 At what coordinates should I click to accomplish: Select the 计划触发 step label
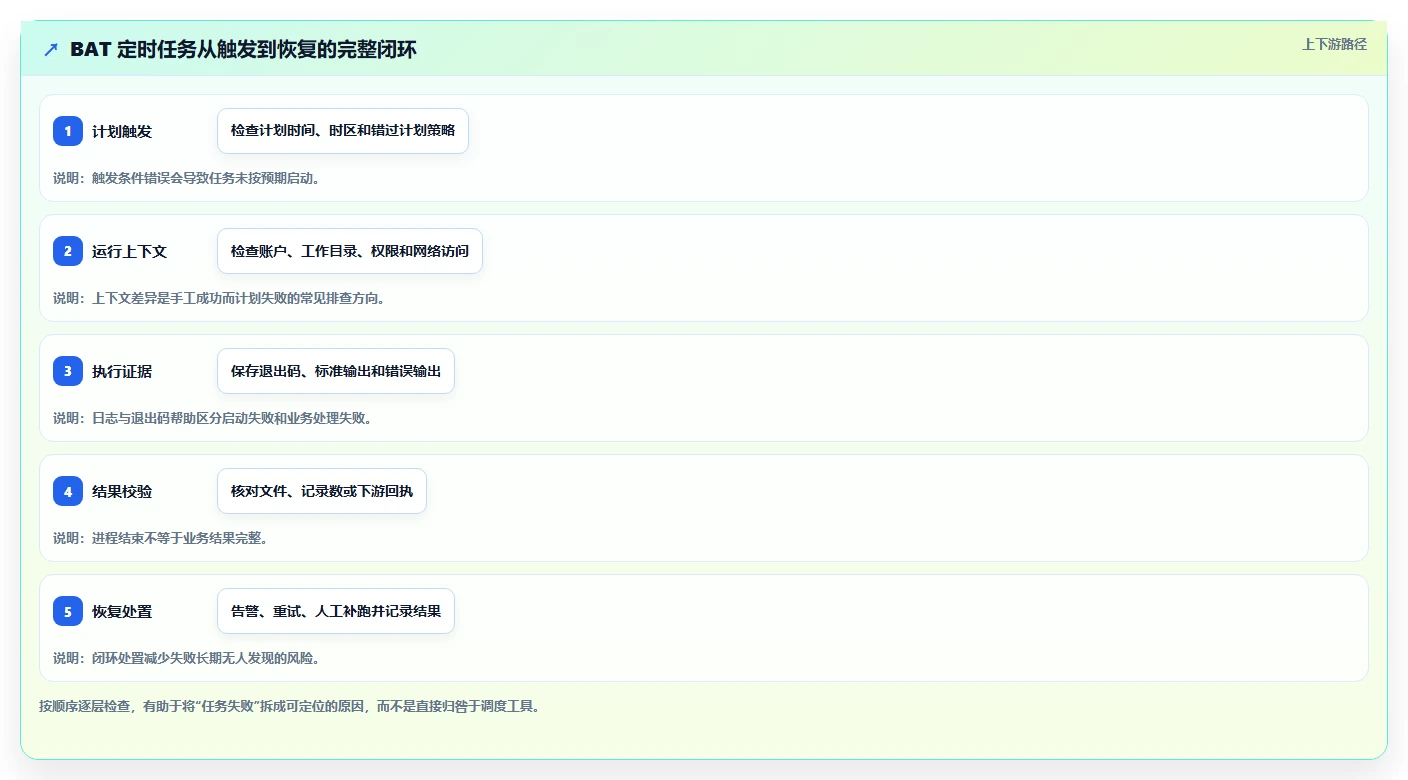[x=122, y=132]
